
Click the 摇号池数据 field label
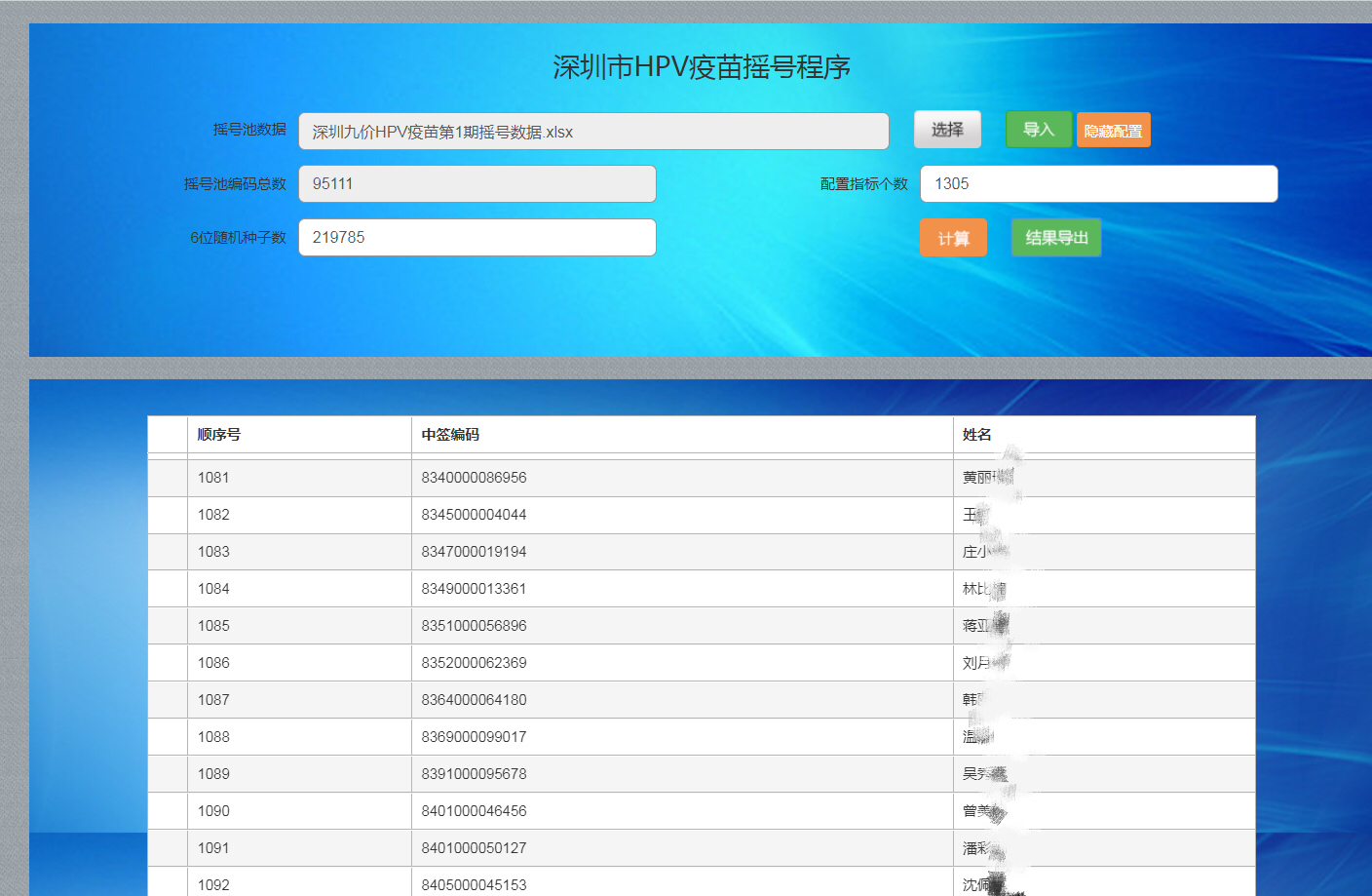point(249,130)
